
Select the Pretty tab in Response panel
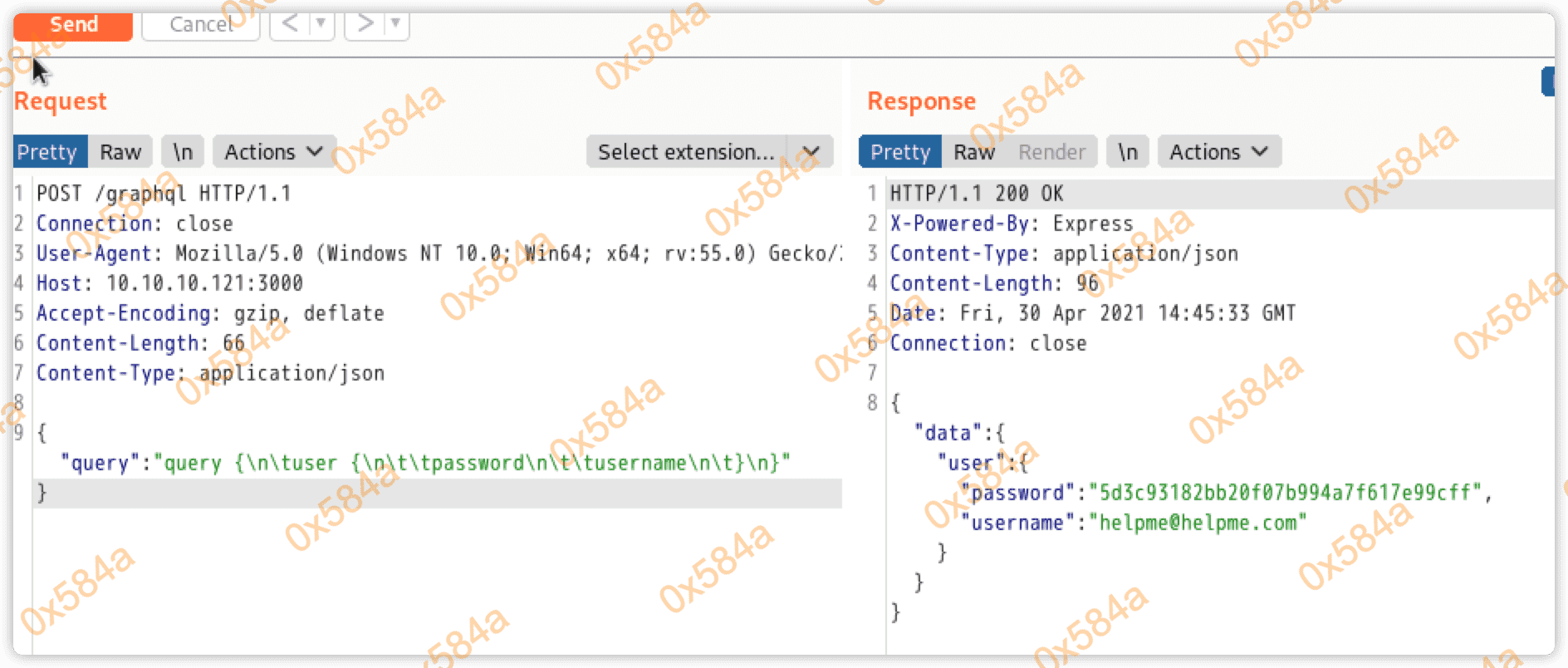[x=900, y=152]
